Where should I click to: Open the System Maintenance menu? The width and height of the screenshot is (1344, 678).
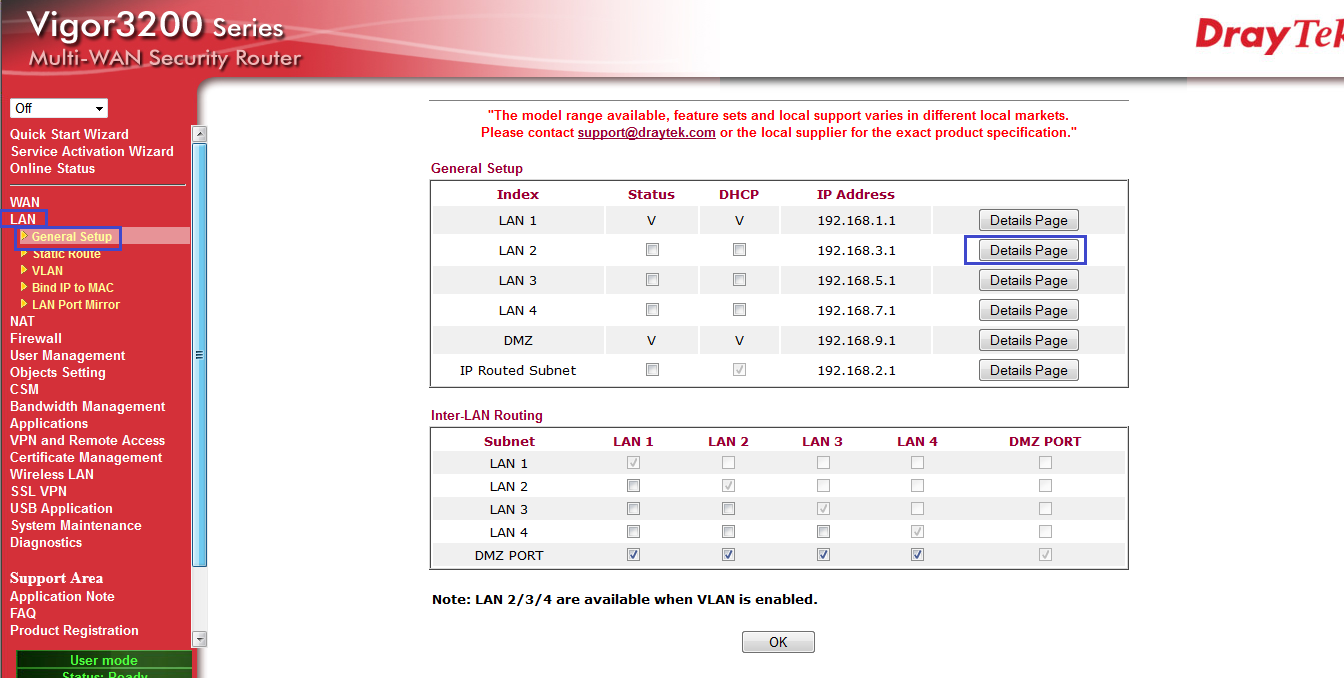click(76, 525)
